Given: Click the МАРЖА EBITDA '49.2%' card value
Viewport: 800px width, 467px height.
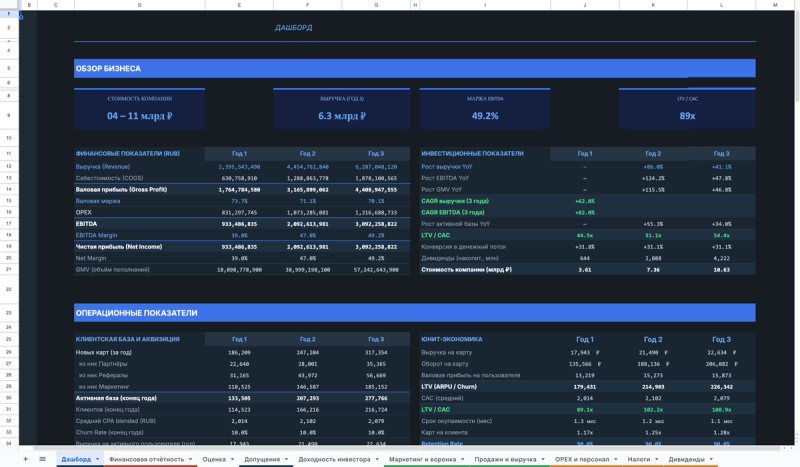Looking at the screenshot, I should [x=485, y=116].
